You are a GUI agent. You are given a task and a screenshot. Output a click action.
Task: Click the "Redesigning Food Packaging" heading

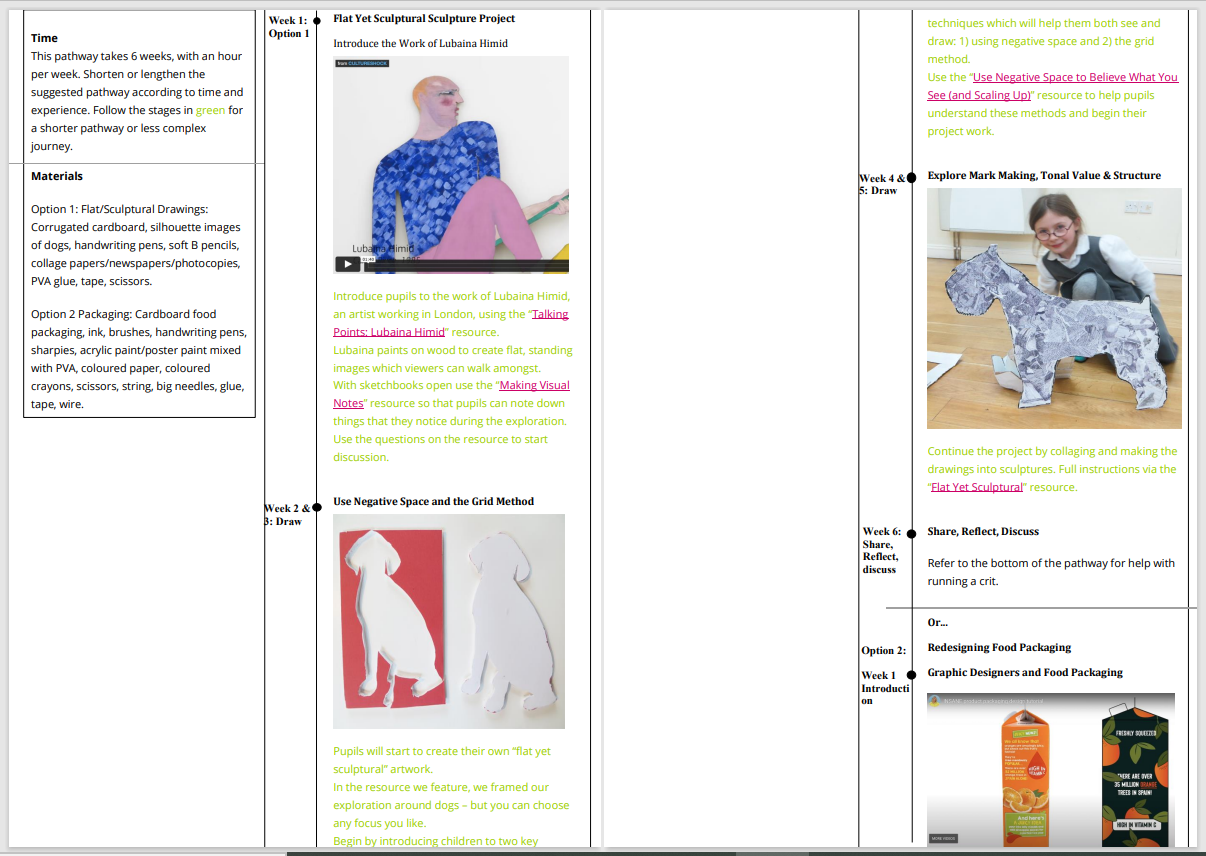coord(998,647)
